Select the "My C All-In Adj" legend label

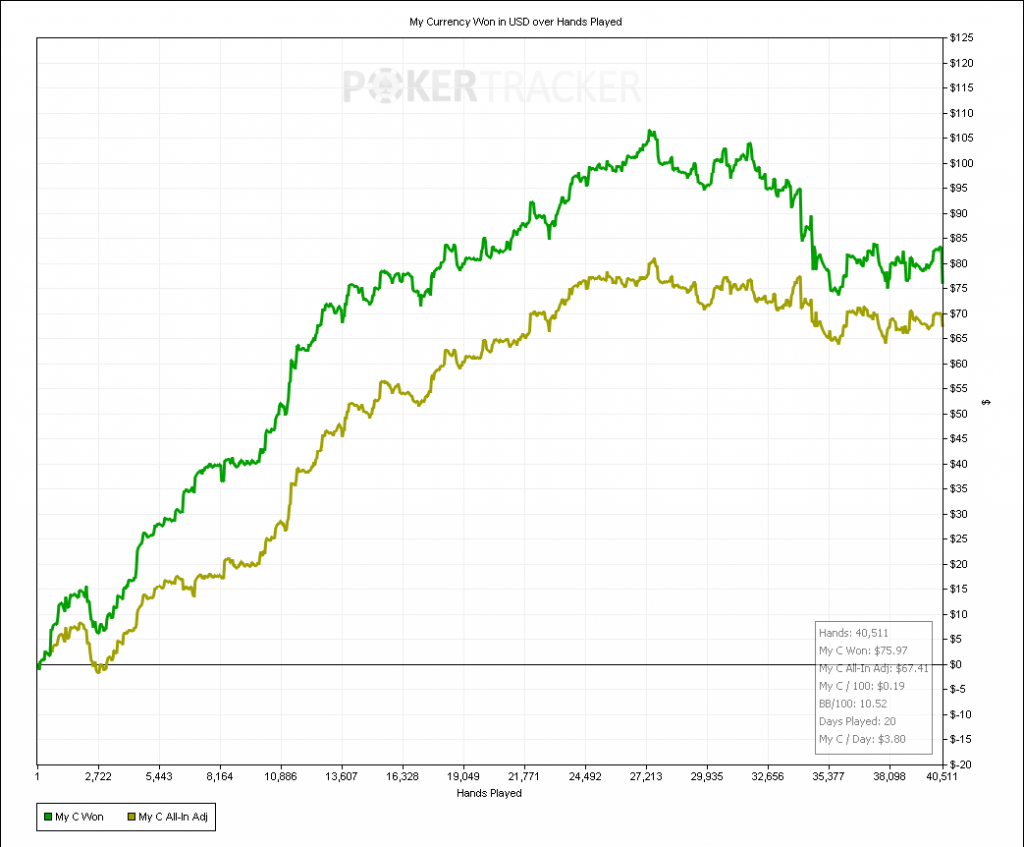[x=173, y=817]
